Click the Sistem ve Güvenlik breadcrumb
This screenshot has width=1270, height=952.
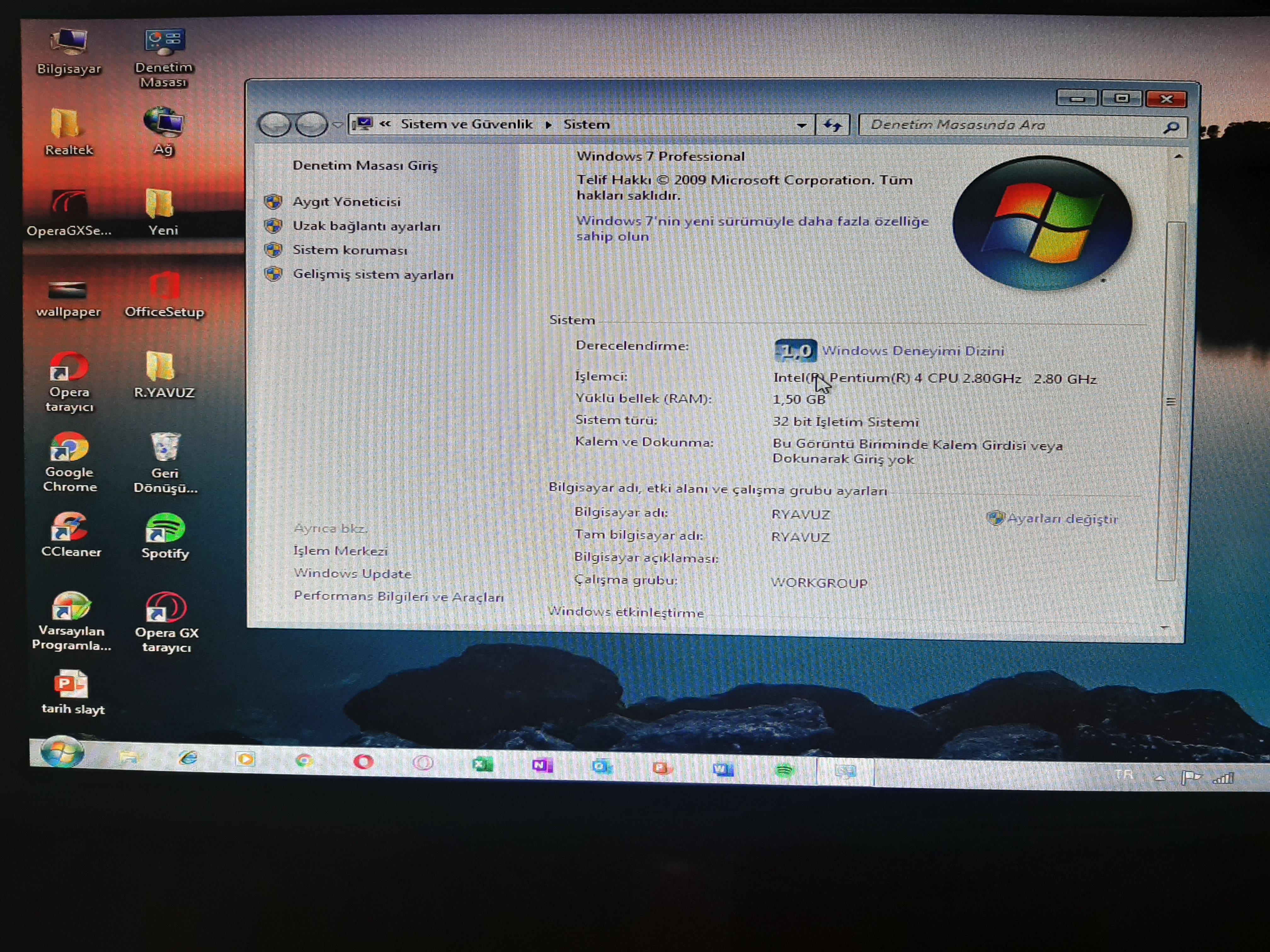pyautogui.click(x=466, y=124)
